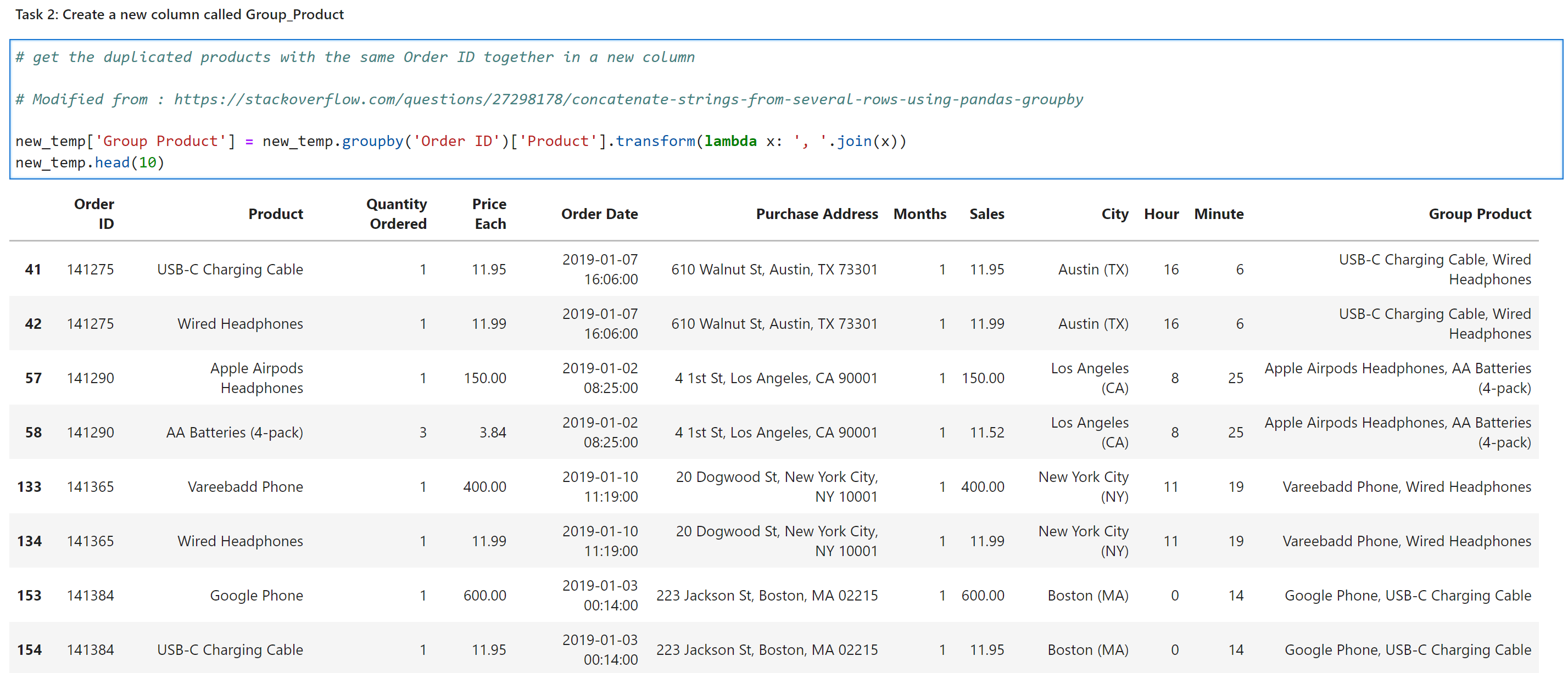Viewport: 1568px width, 673px height.
Task: Click row index 154
Action: (x=29, y=650)
